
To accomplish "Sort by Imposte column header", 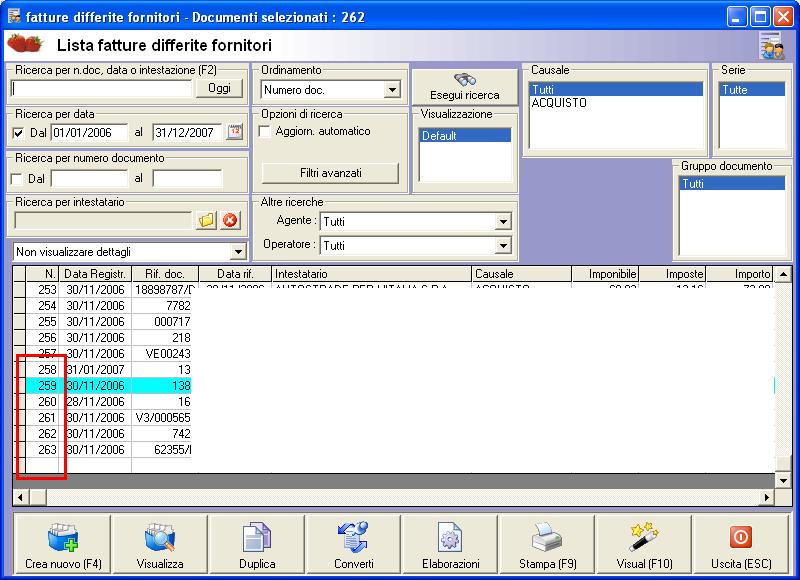I will click(672, 274).
